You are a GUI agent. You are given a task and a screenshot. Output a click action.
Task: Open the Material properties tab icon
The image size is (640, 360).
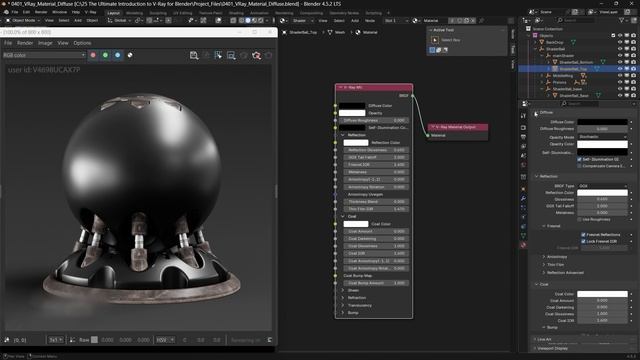pyautogui.click(x=524, y=245)
